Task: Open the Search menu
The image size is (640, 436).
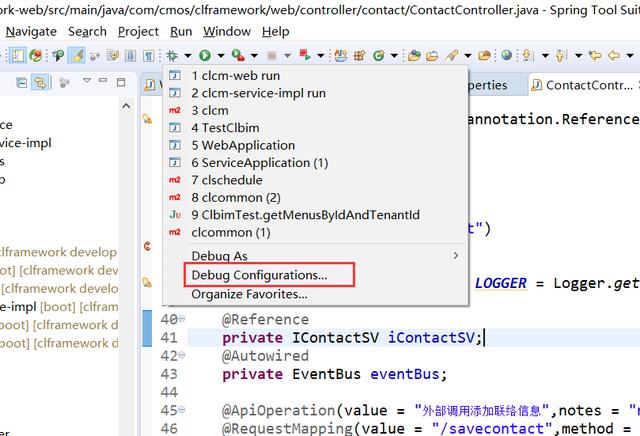Action: pyautogui.click(x=87, y=31)
